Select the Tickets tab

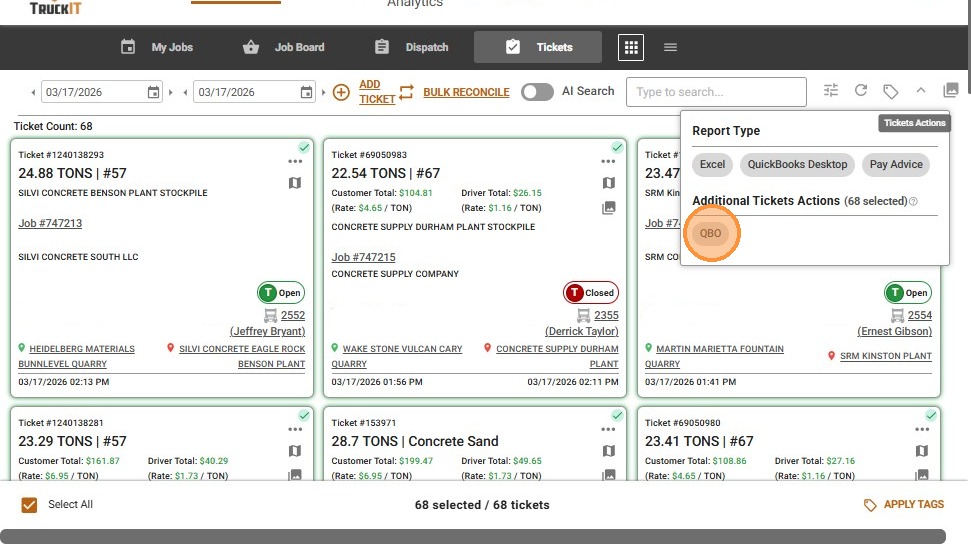point(538,47)
